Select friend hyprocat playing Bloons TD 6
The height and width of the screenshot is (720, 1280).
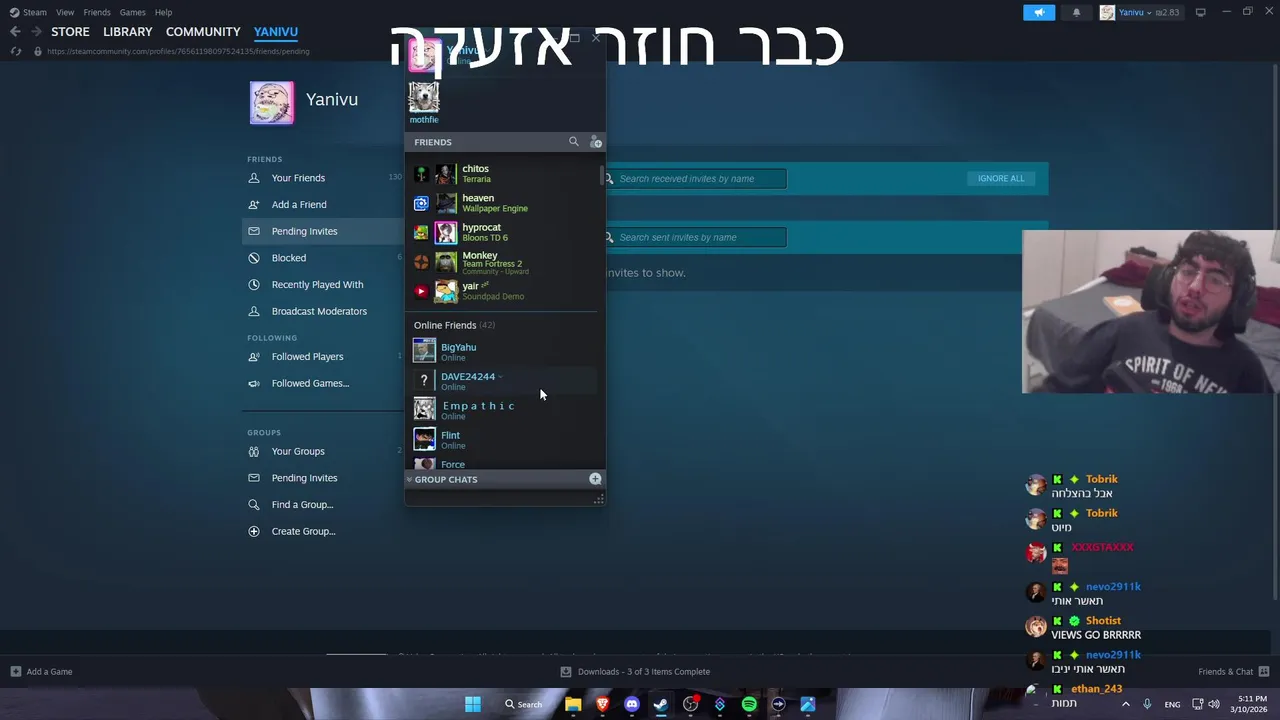tap(503, 232)
